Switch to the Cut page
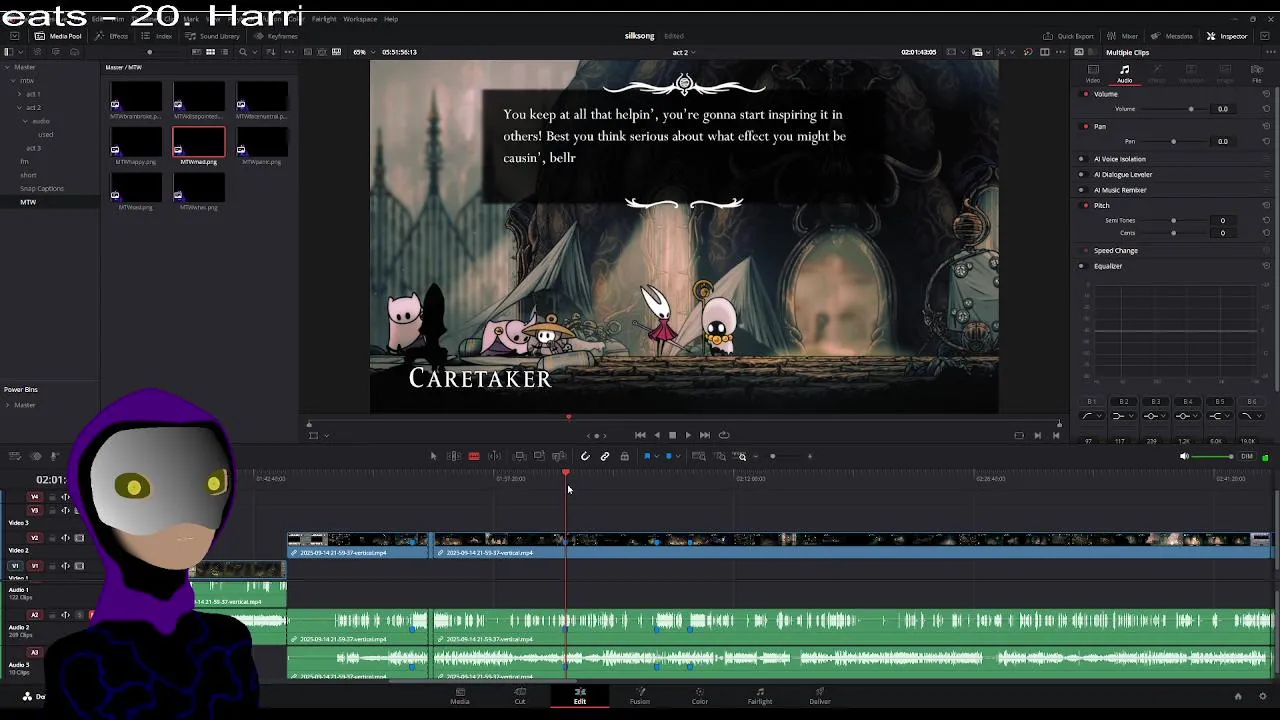1280x720 pixels. coord(520,696)
